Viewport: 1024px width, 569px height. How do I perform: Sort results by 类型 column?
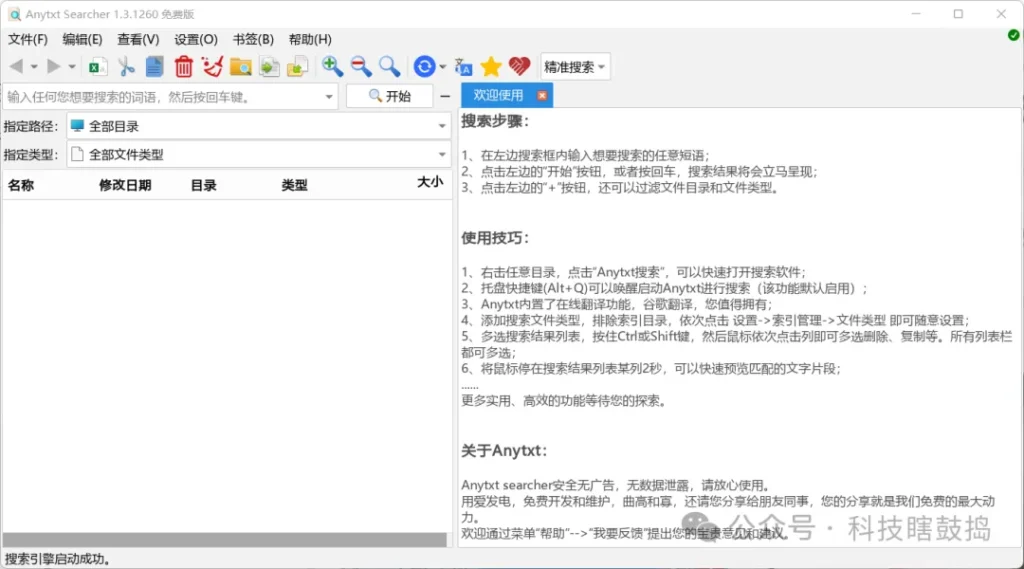[x=294, y=186]
